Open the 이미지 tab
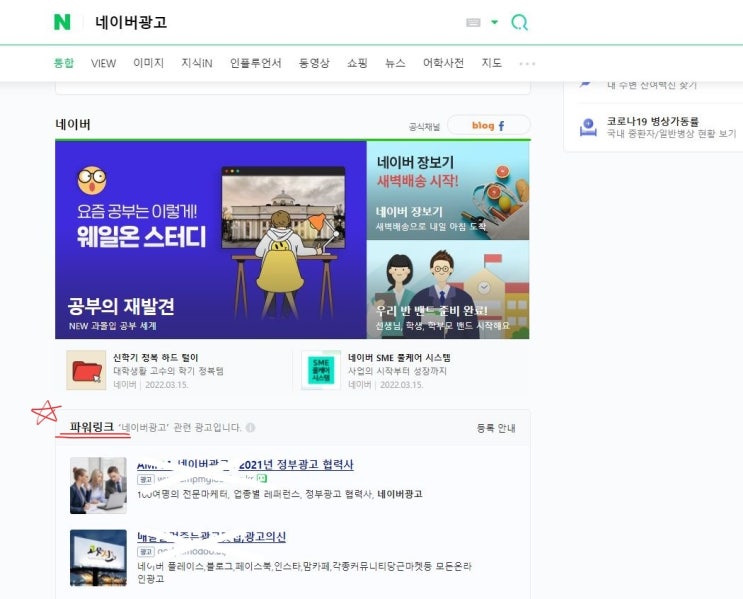743x599 pixels. [148, 63]
